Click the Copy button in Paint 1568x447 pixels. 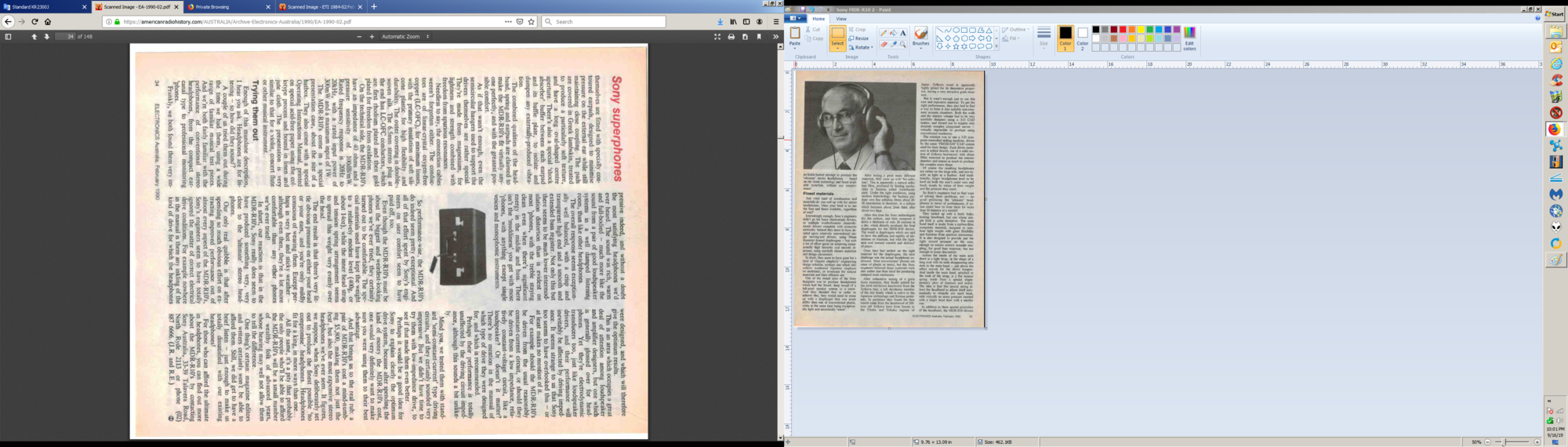coord(815,38)
